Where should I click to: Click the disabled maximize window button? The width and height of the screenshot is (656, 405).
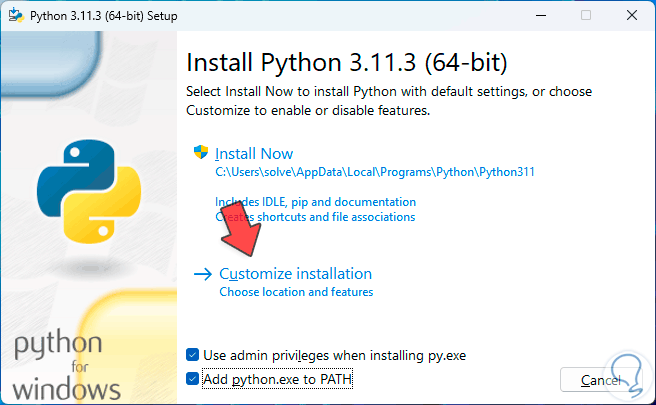(586, 15)
